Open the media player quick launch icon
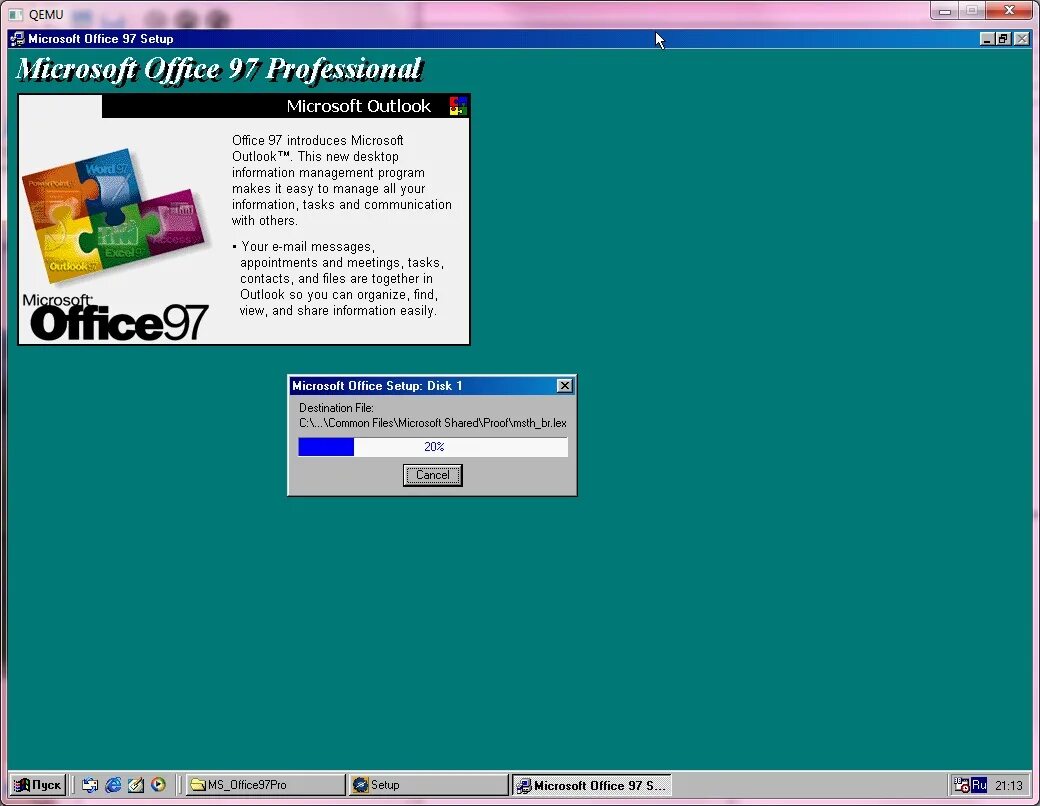This screenshot has height=806, width=1040. coord(159,785)
